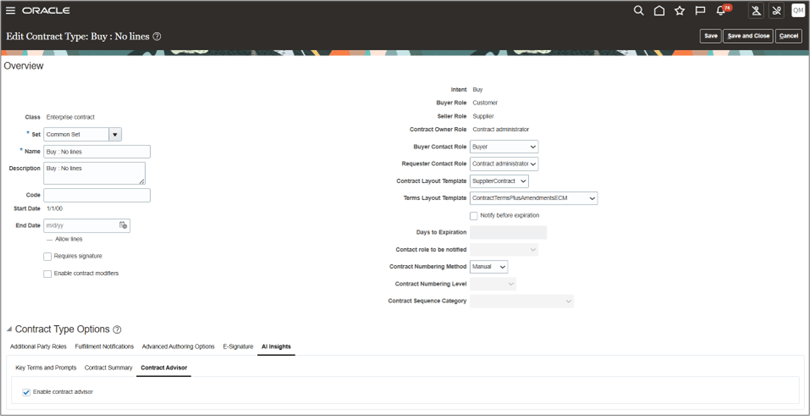This screenshot has height=416, width=810.
Task: Open Buyer Contact Role dropdown
Action: (x=504, y=147)
